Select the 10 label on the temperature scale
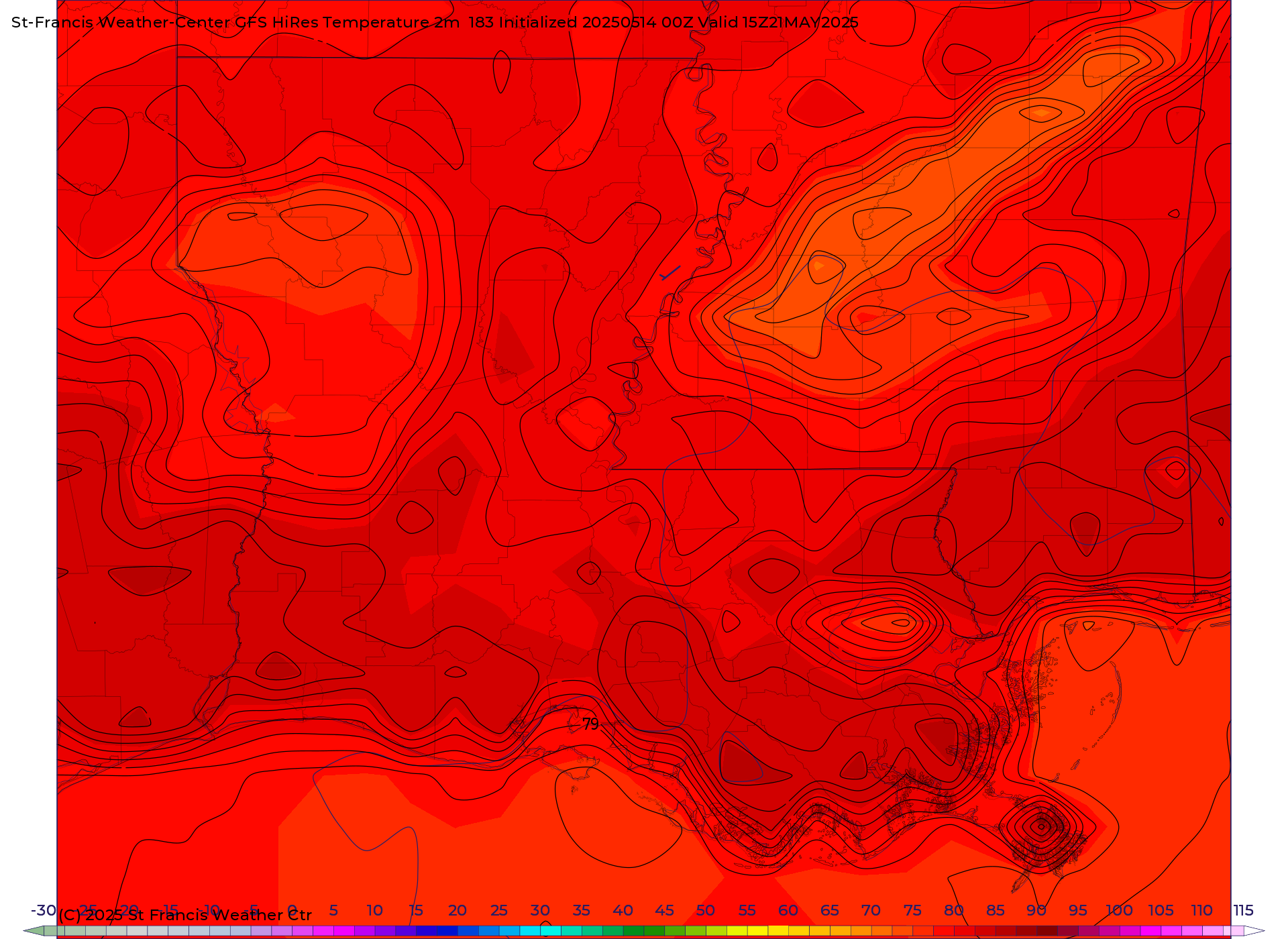Screen dimensions: 1288x939 pyautogui.click(x=374, y=910)
